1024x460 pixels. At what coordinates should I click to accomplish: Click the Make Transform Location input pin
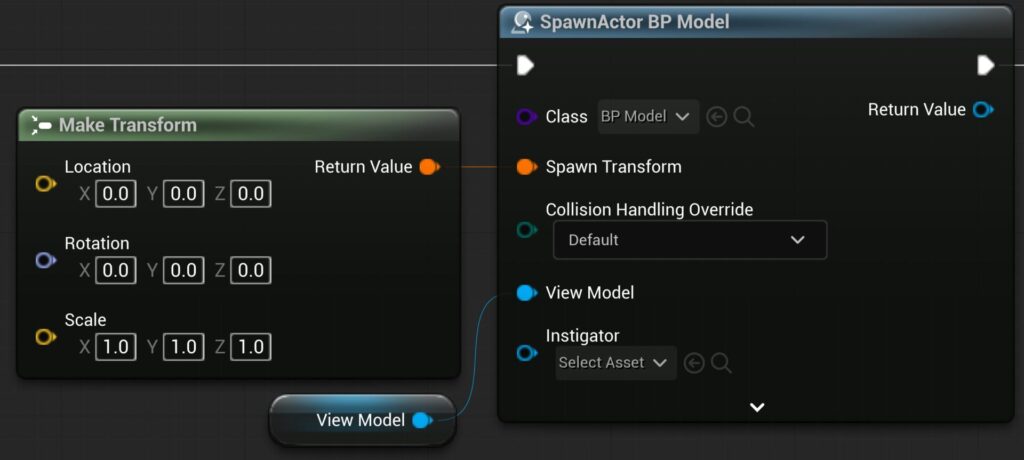coord(45,184)
